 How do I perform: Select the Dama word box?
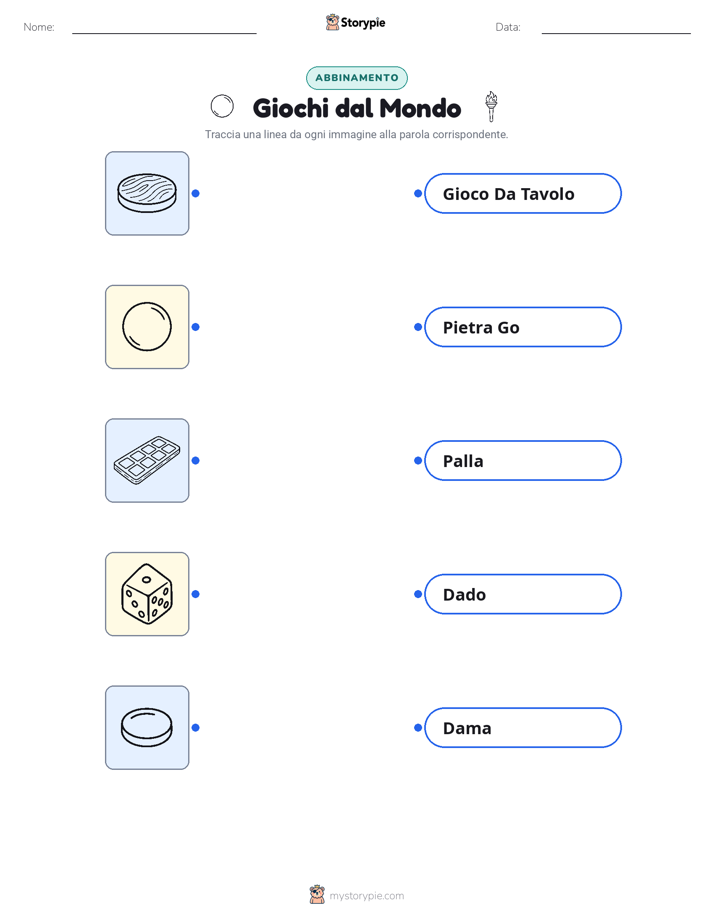(x=523, y=728)
